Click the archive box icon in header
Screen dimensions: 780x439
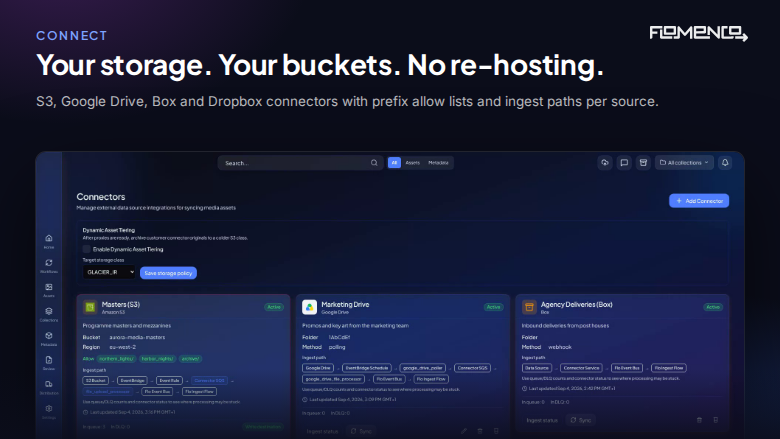pos(643,163)
